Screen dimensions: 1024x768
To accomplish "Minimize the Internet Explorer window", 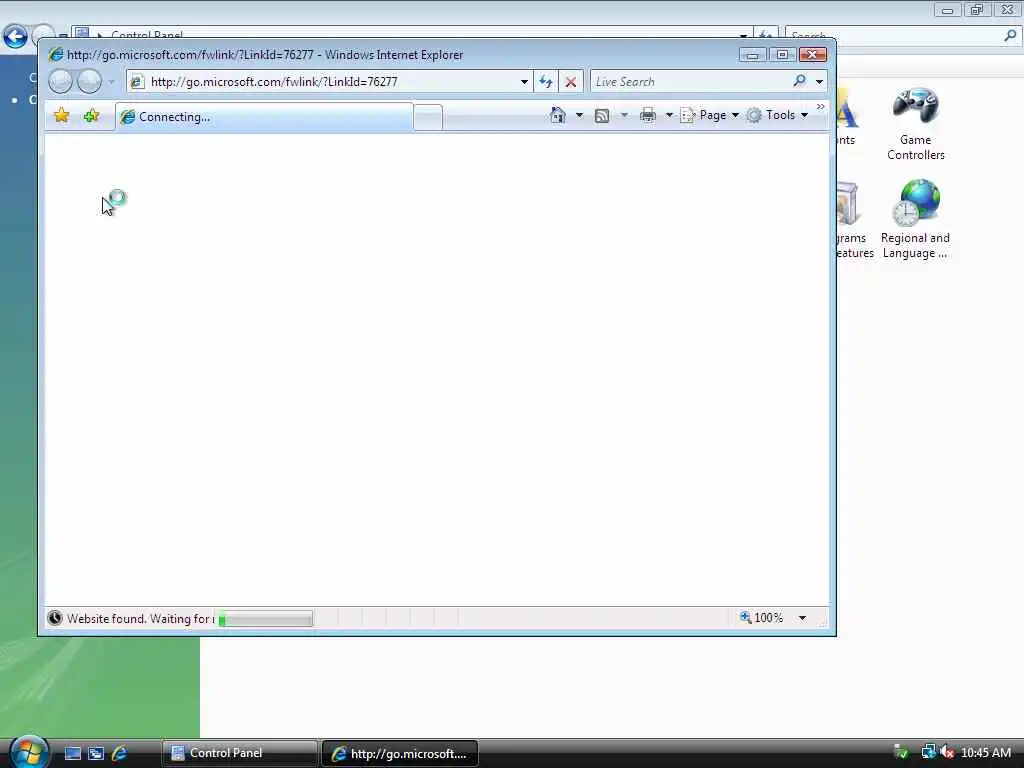I will point(752,55).
